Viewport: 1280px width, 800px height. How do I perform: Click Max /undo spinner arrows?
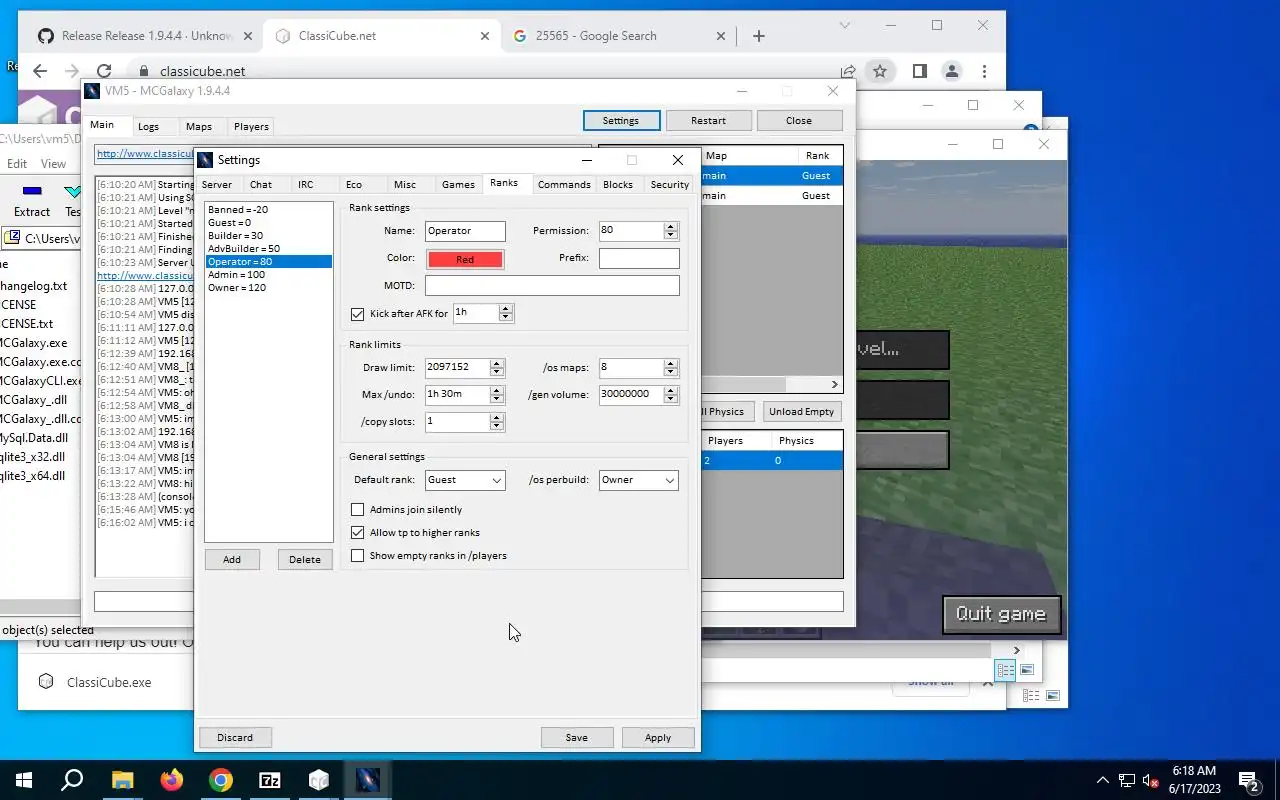click(x=497, y=395)
